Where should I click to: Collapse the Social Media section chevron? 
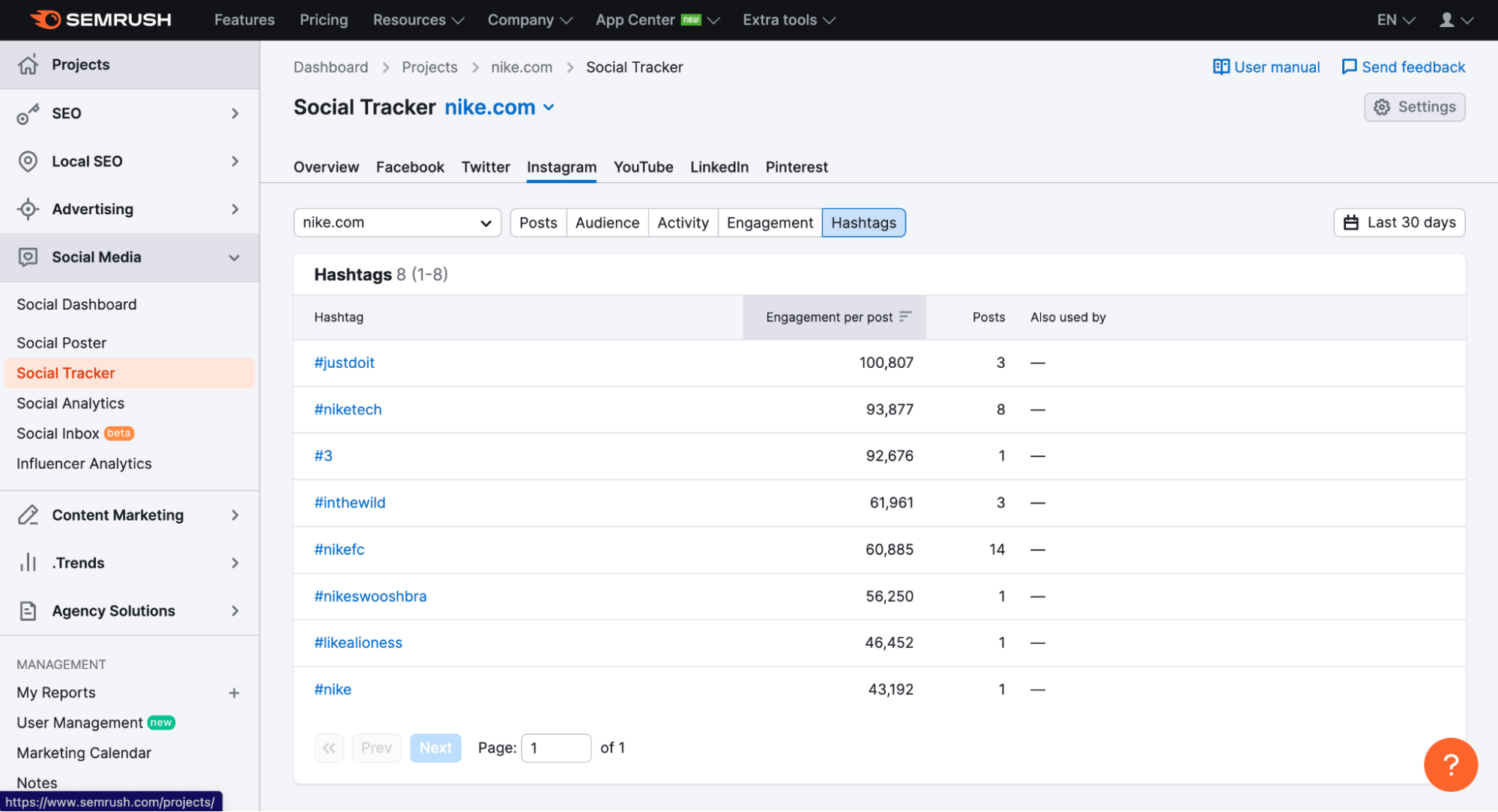coord(234,257)
